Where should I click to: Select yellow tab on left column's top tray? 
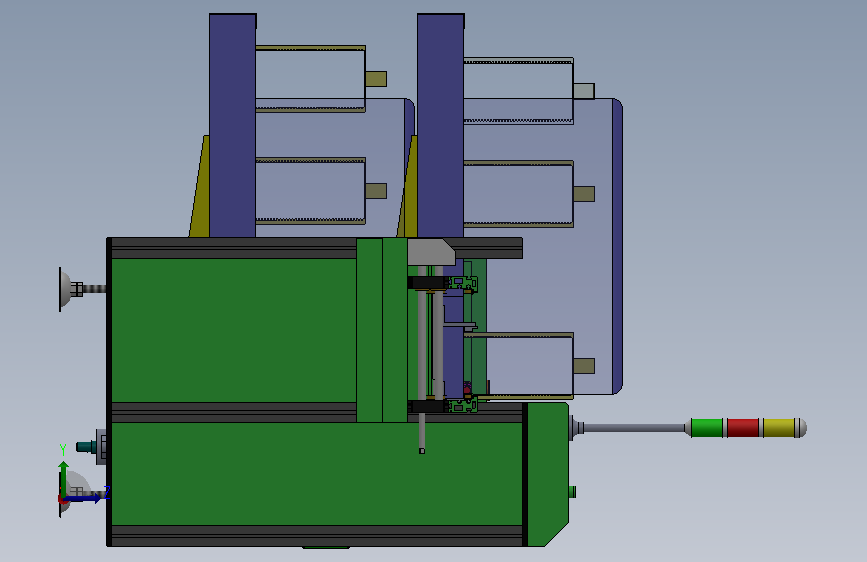coord(376,79)
